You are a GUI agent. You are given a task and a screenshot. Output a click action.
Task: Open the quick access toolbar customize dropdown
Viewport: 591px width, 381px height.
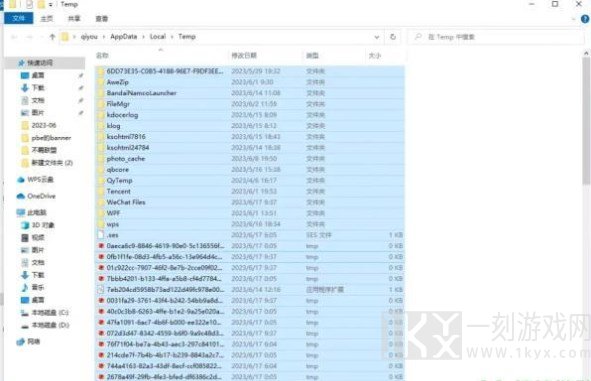pyautogui.click(x=51, y=5)
